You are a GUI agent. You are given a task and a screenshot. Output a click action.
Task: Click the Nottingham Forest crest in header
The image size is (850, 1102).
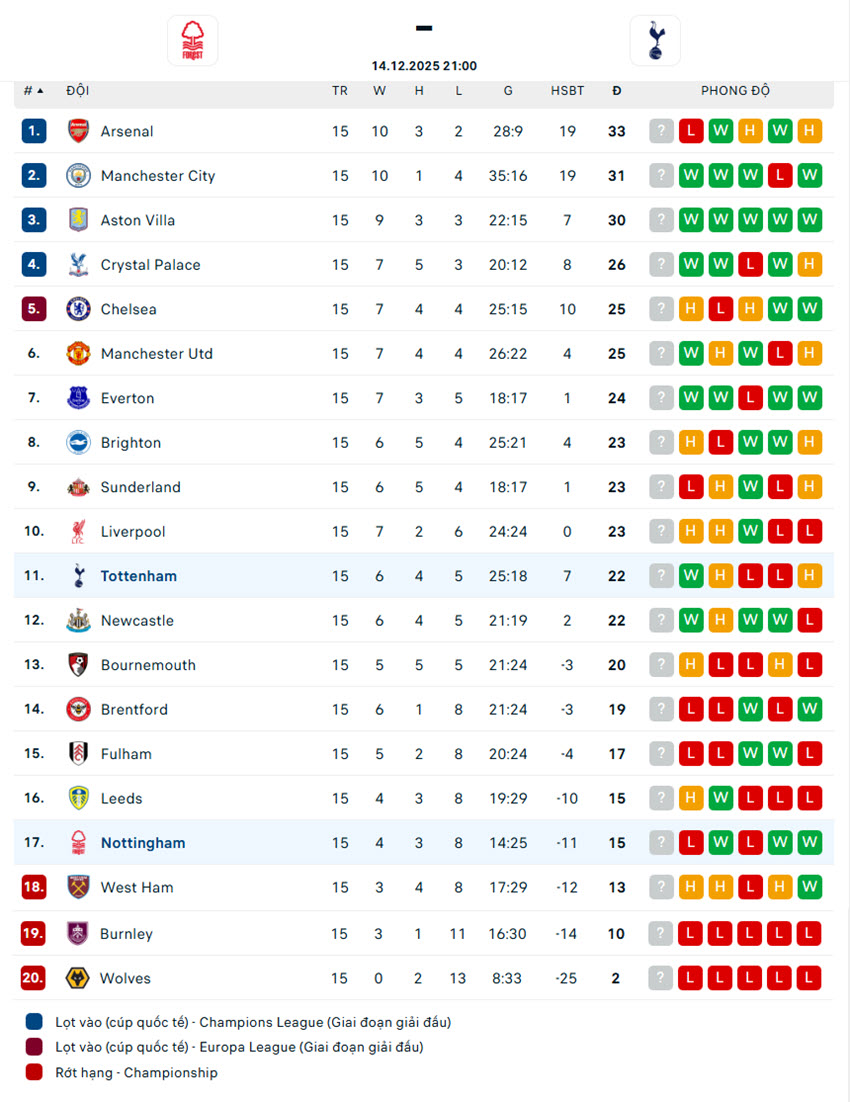192,41
